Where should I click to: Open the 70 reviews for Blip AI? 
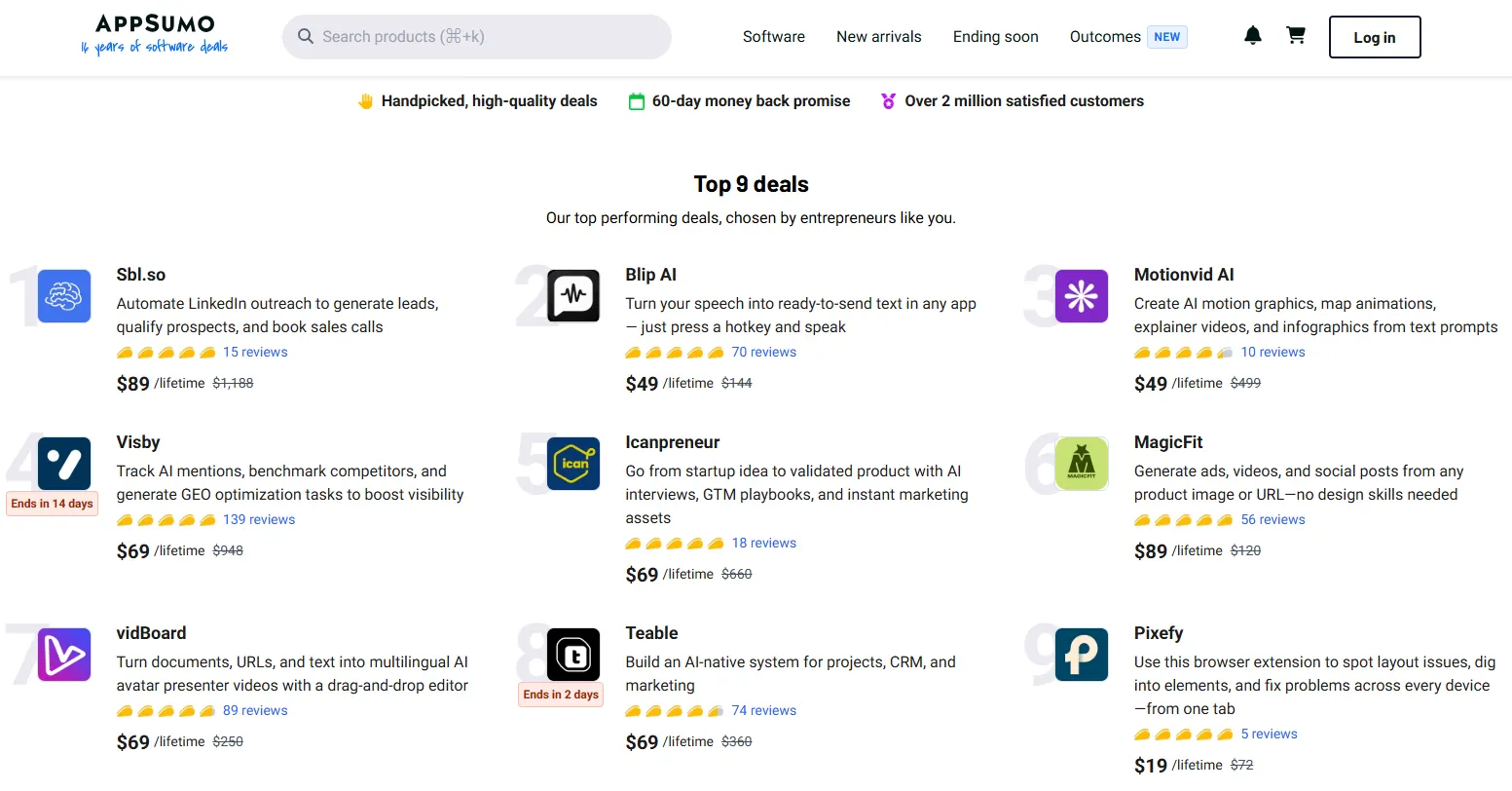[x=763, y=352]
